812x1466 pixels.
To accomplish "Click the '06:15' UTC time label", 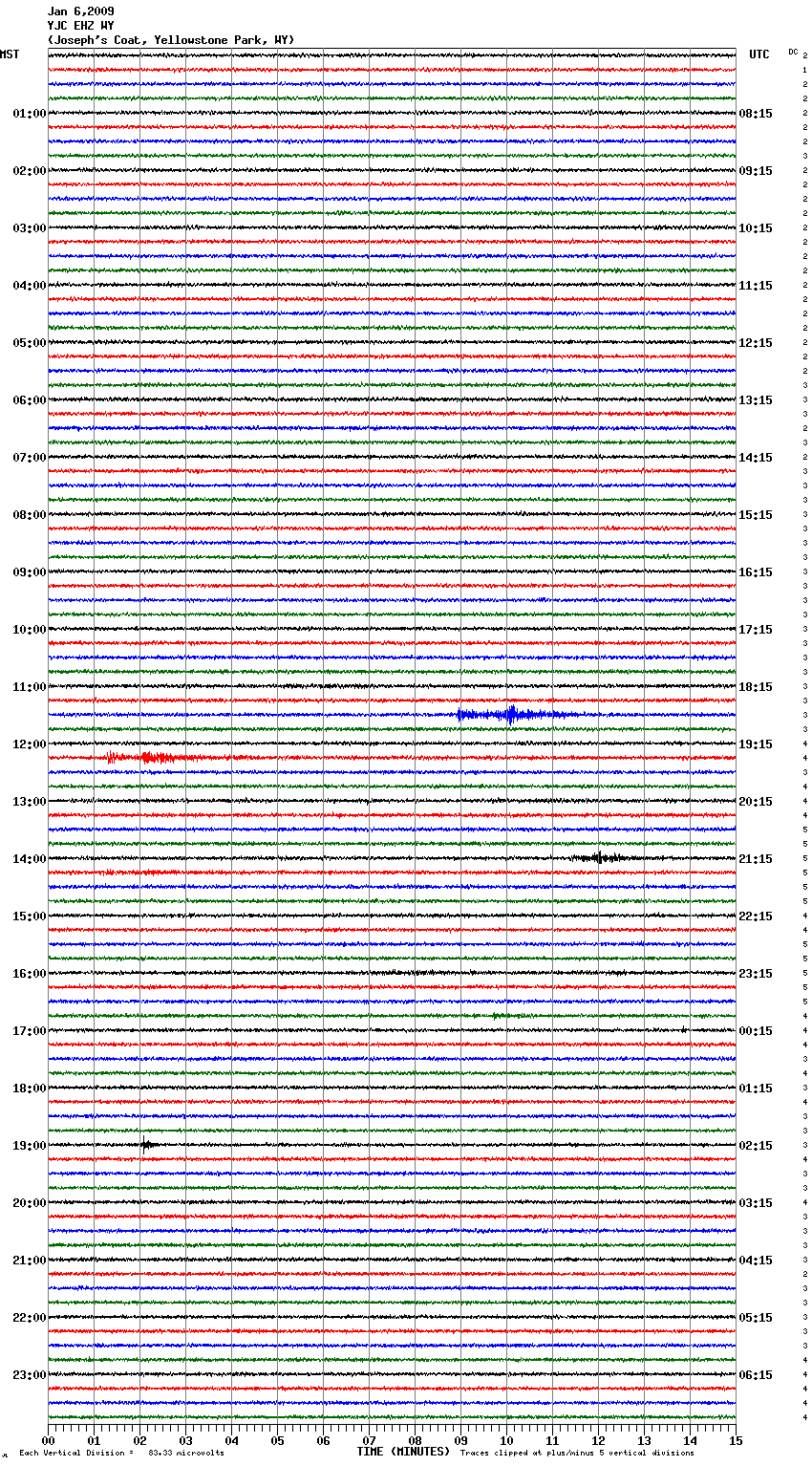I will (x=756, y=1375).
